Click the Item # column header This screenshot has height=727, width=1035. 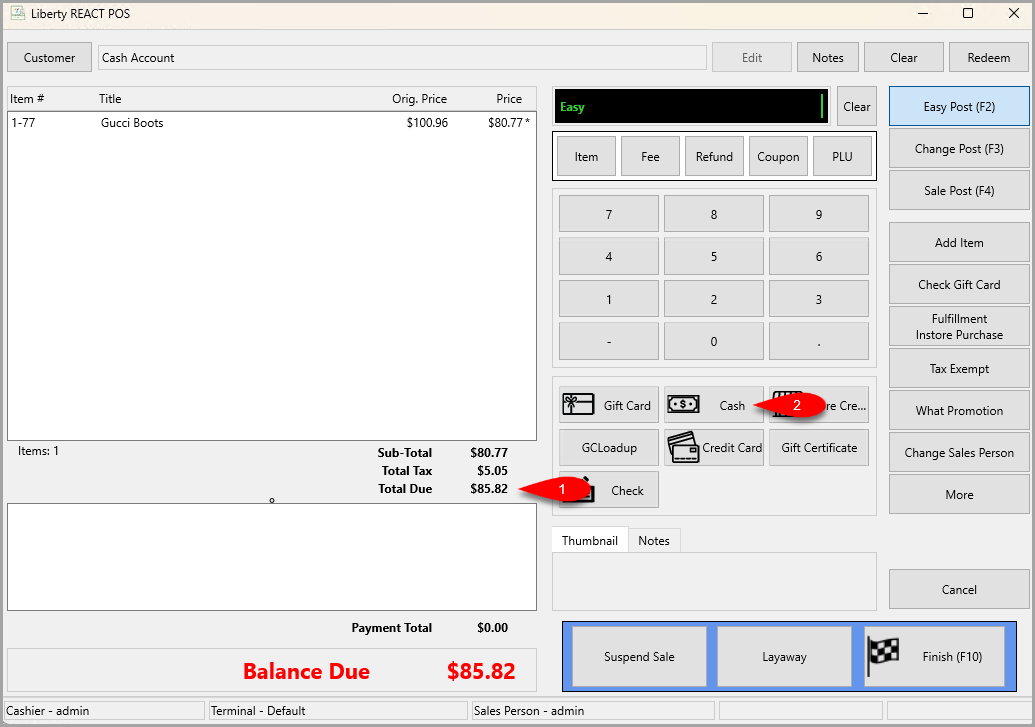(27, 99)
